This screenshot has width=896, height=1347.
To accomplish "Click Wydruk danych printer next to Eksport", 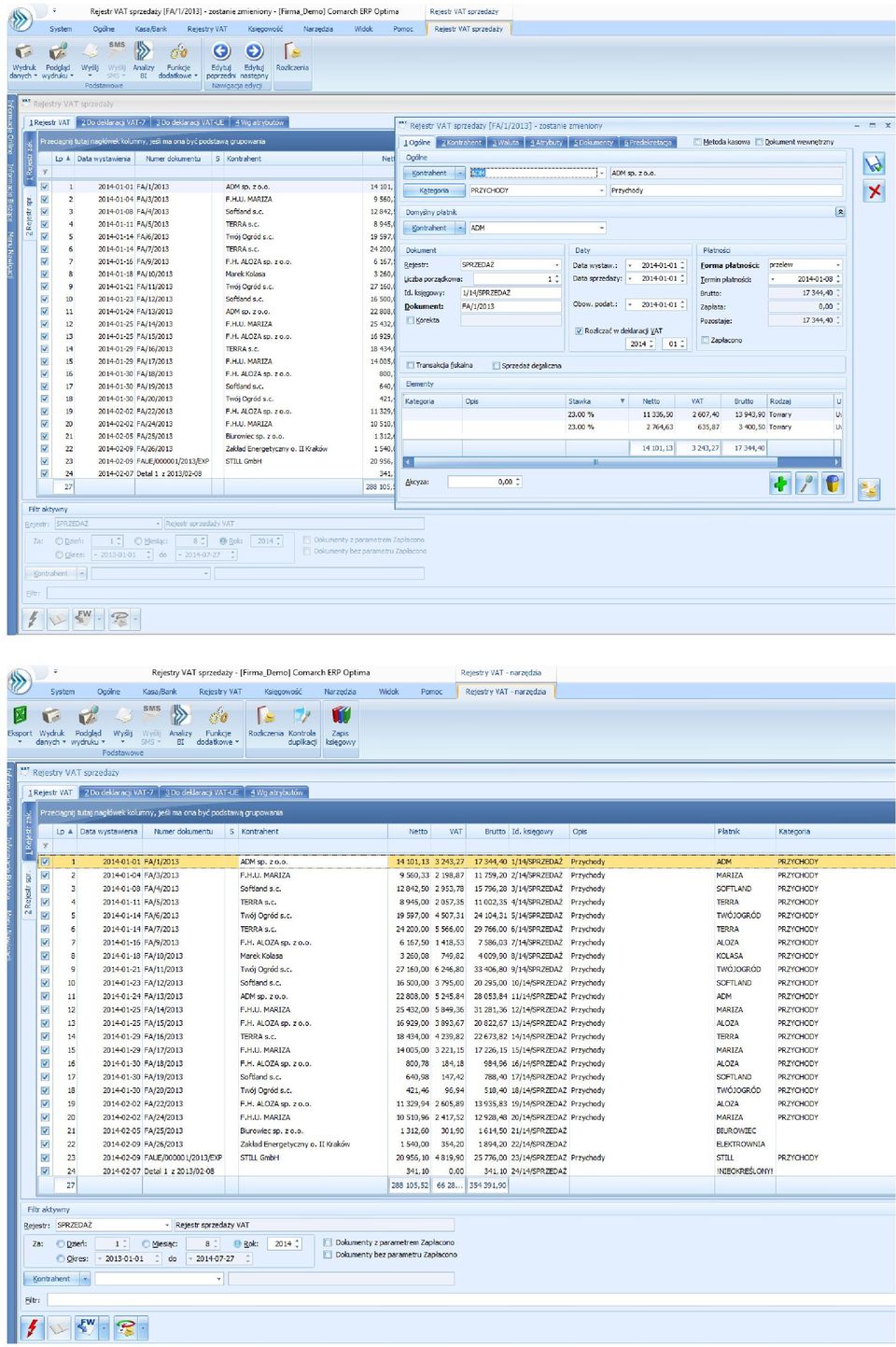I will point(51,715).
